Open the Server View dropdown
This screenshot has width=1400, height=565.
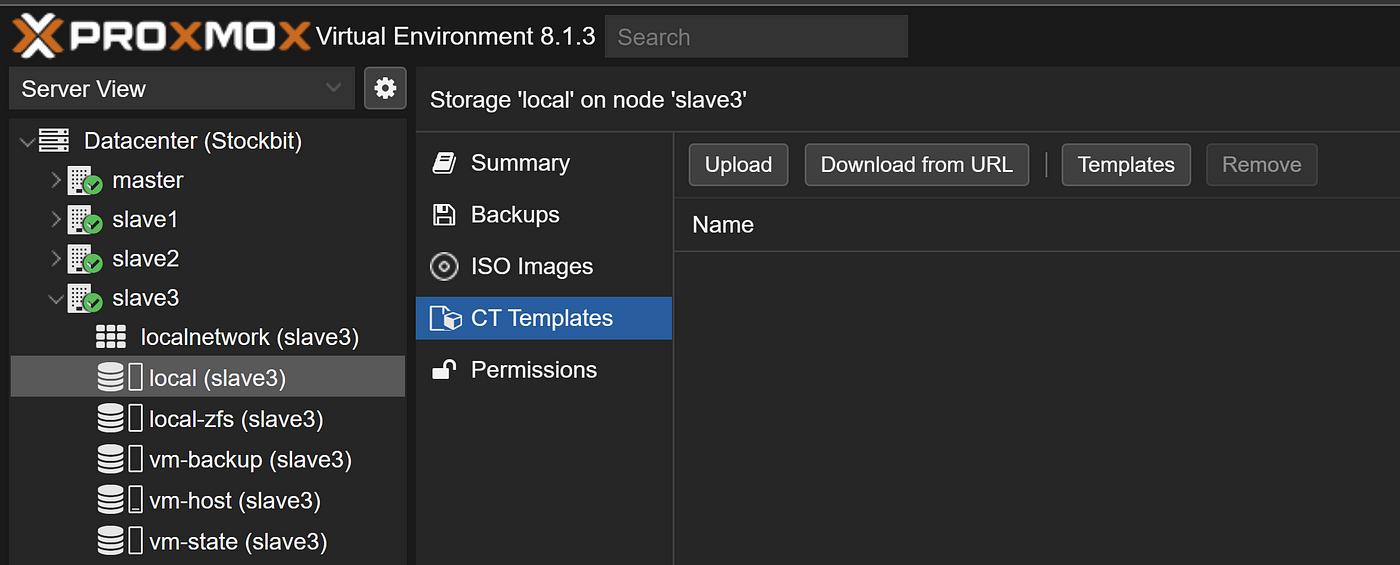coord(182,89)
